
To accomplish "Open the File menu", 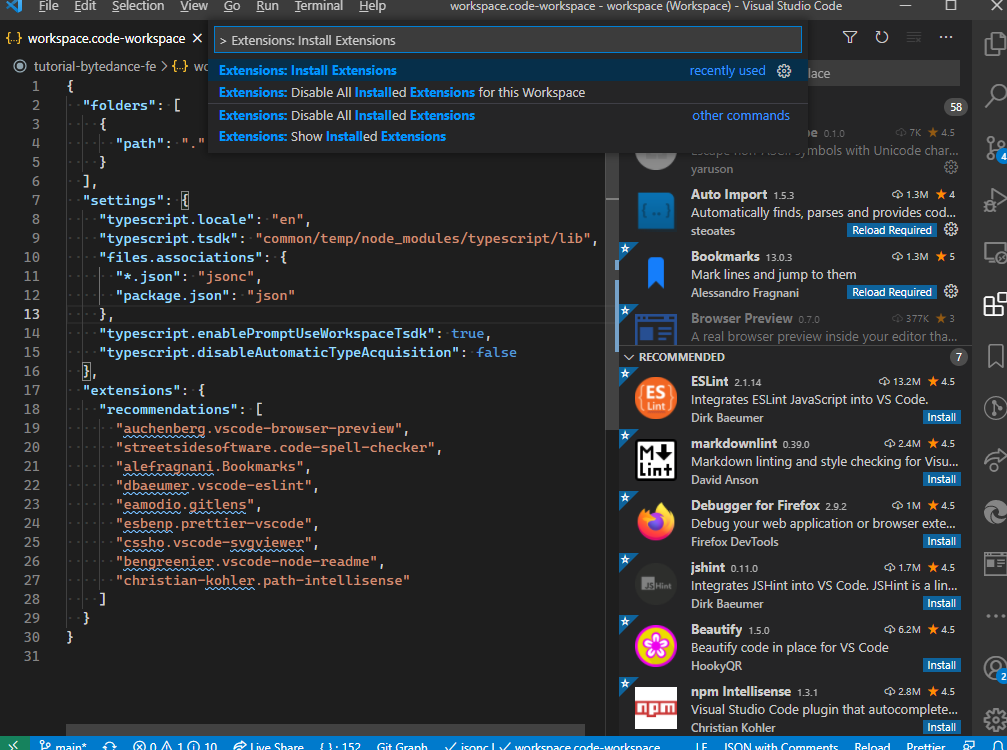I will (x=48, y=6).
